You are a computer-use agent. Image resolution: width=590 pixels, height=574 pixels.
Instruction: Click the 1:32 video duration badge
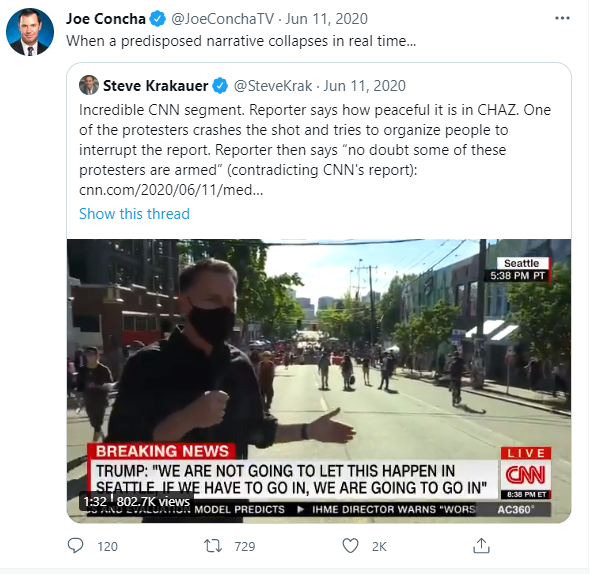point(95,501)
